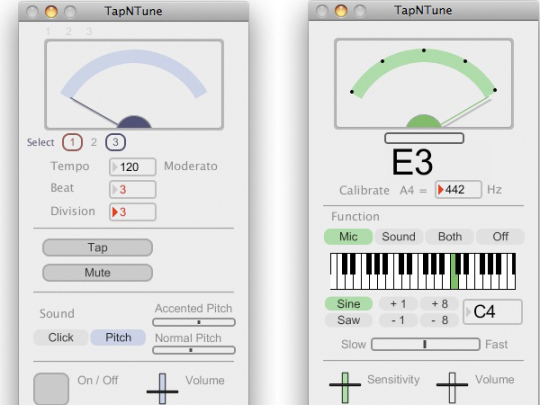
Task: Click the Mute button
Action: (x=97, y=273)
